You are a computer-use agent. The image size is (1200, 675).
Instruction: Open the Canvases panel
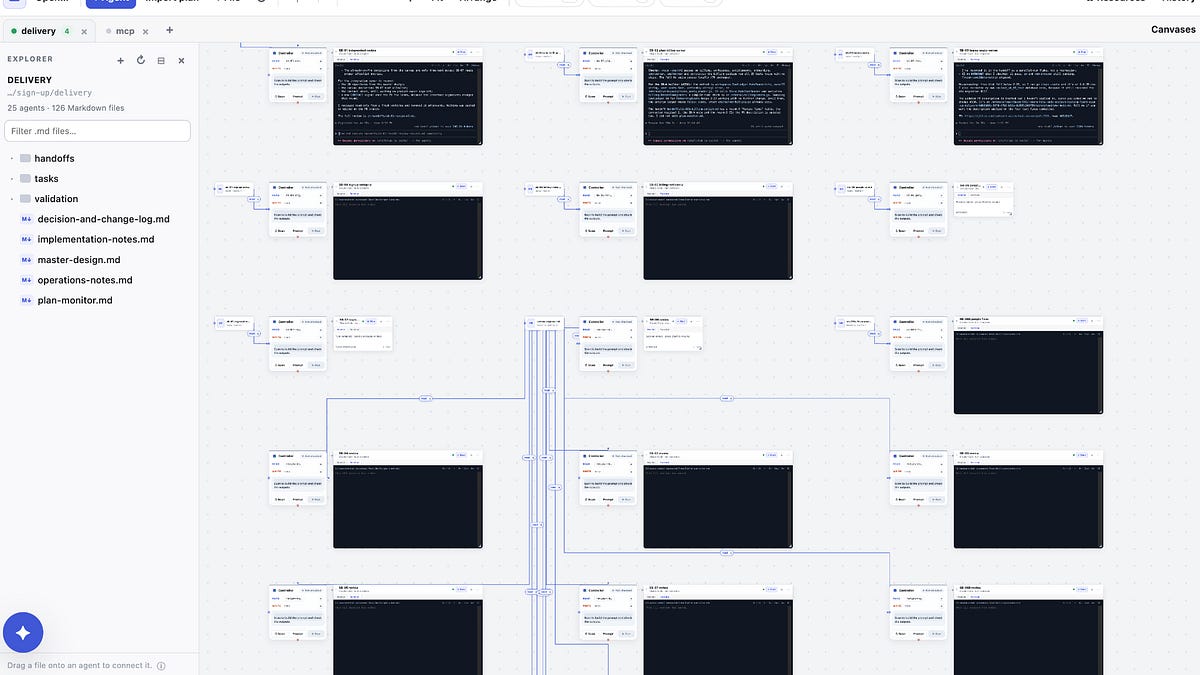click(x=1175, y=30)
